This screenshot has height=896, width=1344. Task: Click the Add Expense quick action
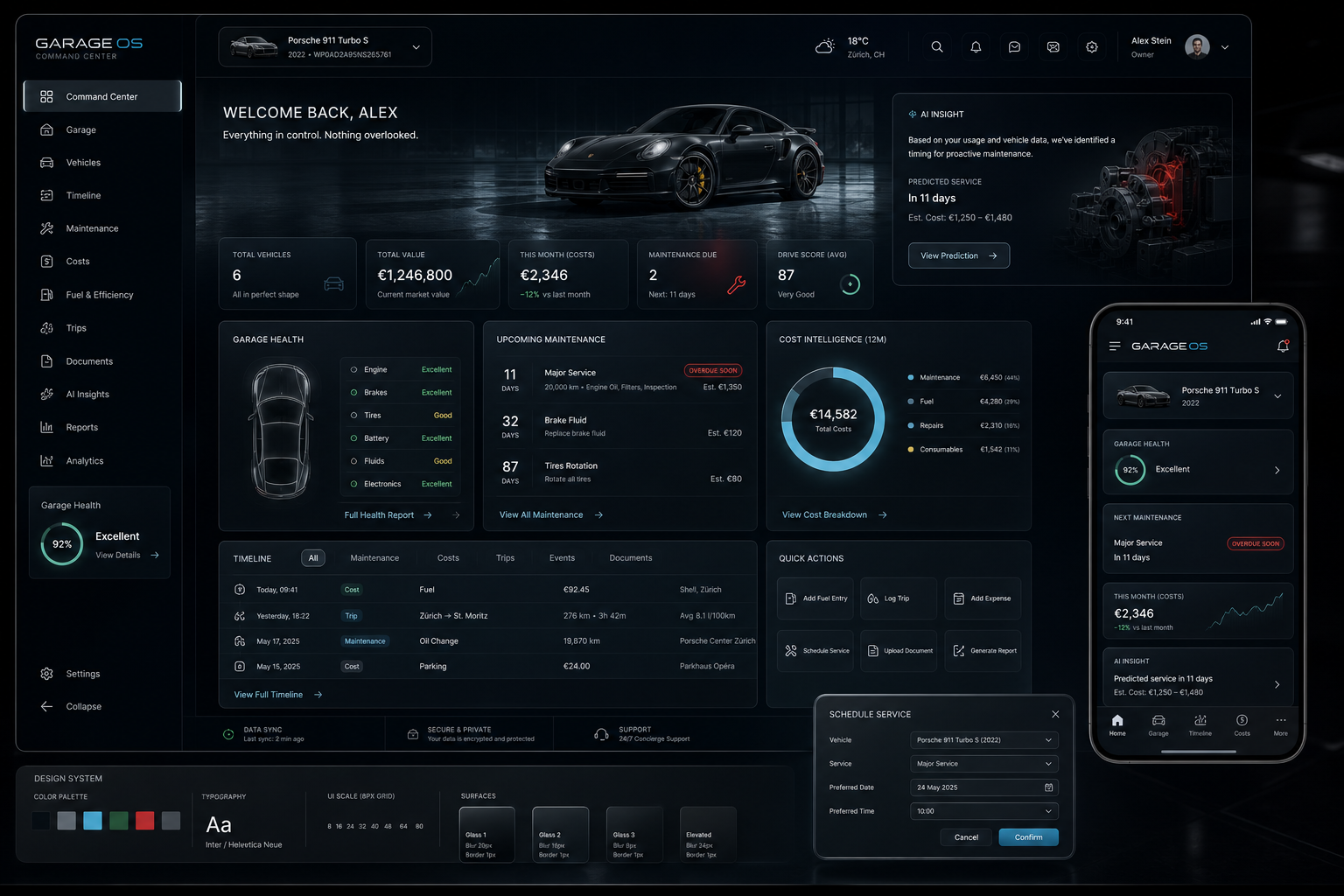983,598
